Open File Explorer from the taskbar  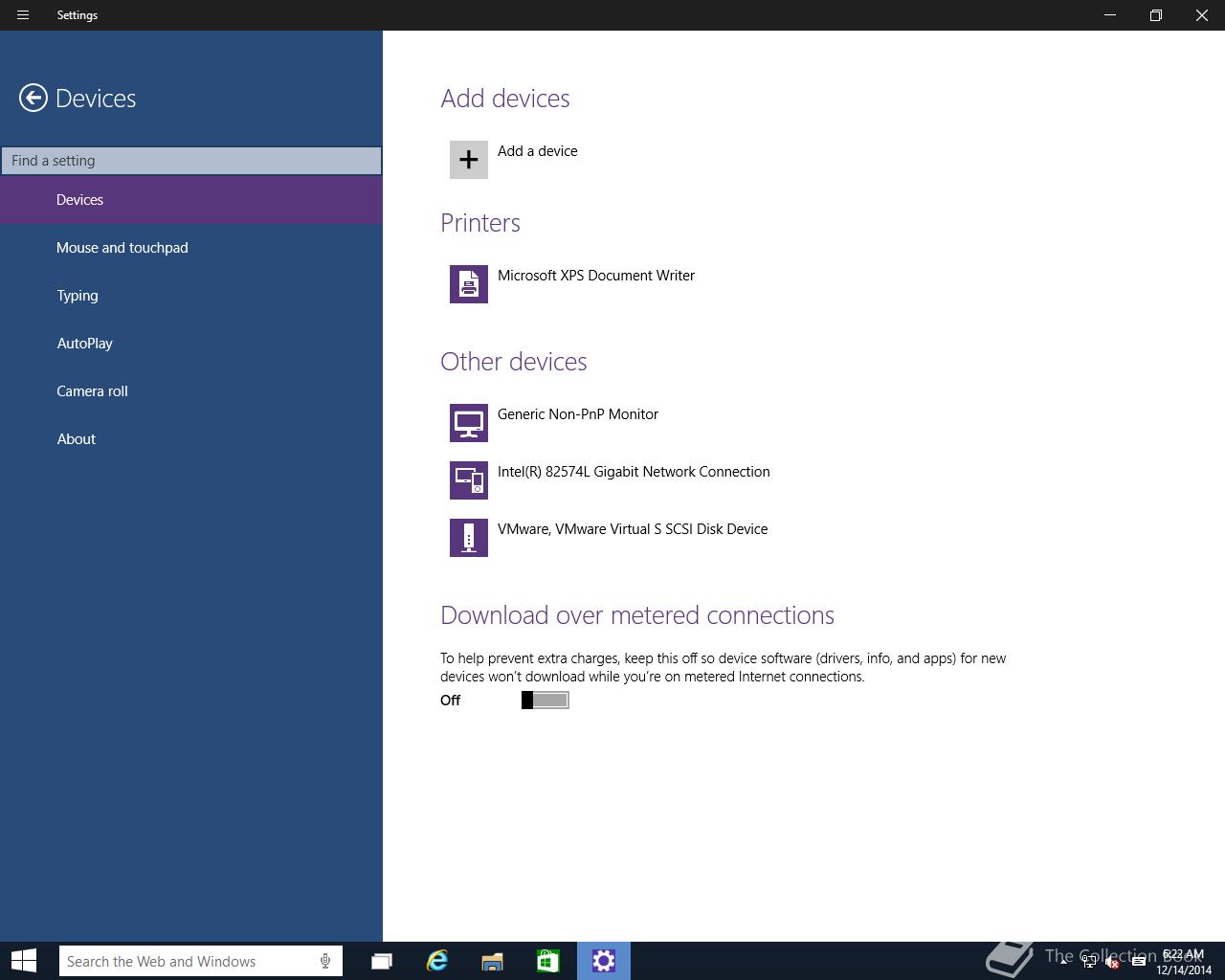[x=493, y=961]
